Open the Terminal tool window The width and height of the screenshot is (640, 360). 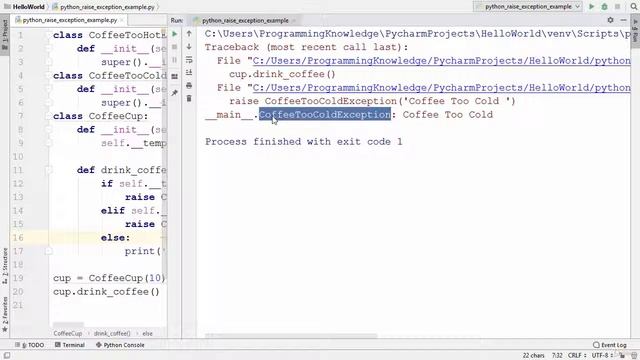click(x=70, y=345)
